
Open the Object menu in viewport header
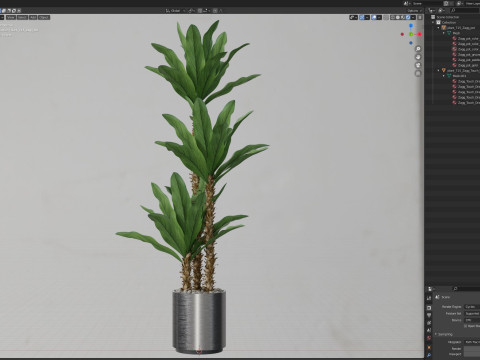(x=44, y=17)
